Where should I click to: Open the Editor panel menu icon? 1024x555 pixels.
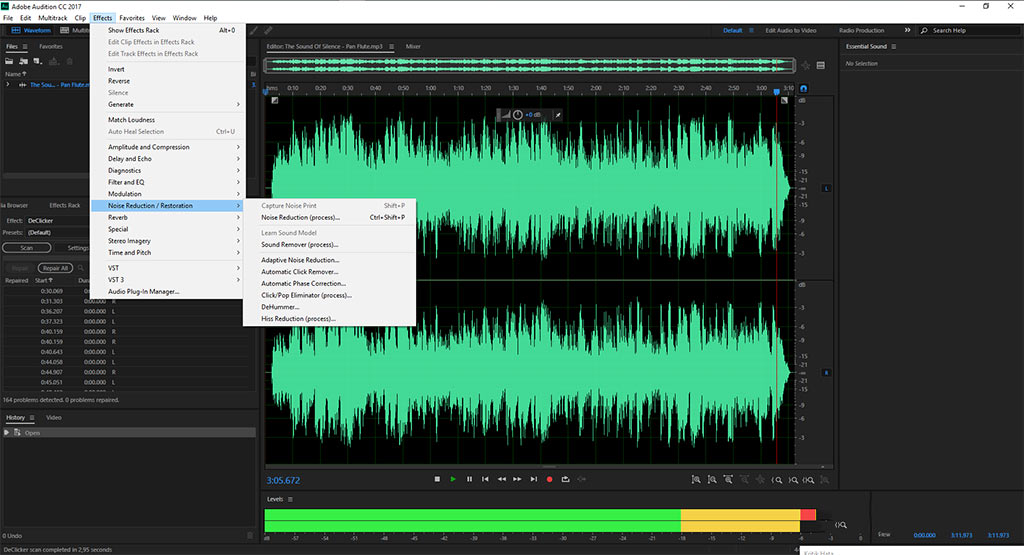pyautogui.click(x=391, y=46)
